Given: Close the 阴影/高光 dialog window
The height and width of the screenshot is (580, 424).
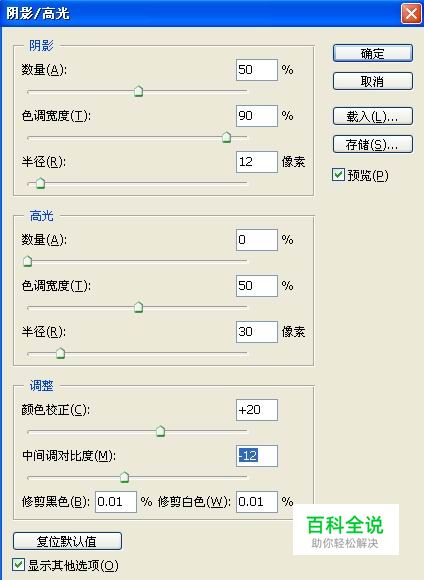Looking at the screenshot, I should pyautogui.click(x=411, y=14).
